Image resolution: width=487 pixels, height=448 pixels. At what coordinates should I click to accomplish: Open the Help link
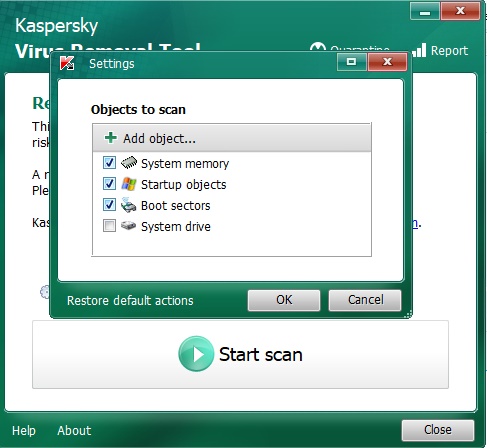coord(24,431)
